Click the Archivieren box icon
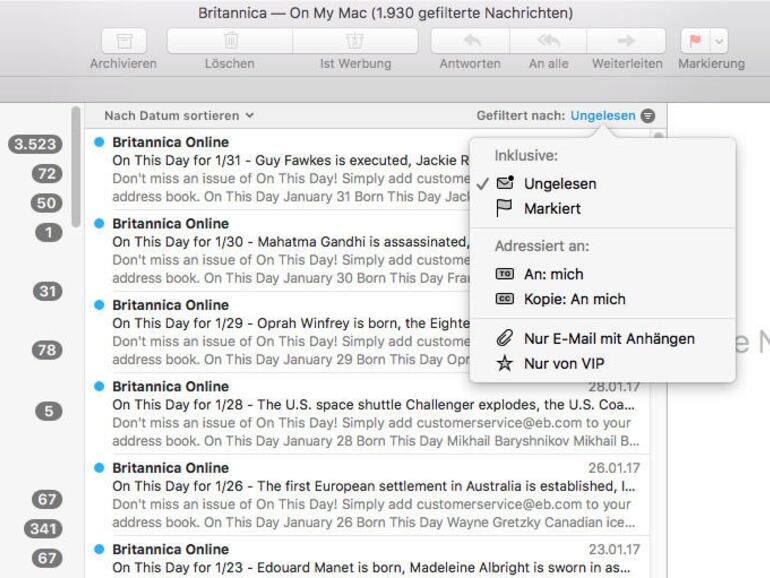770x578 pixels. (124, 41)
